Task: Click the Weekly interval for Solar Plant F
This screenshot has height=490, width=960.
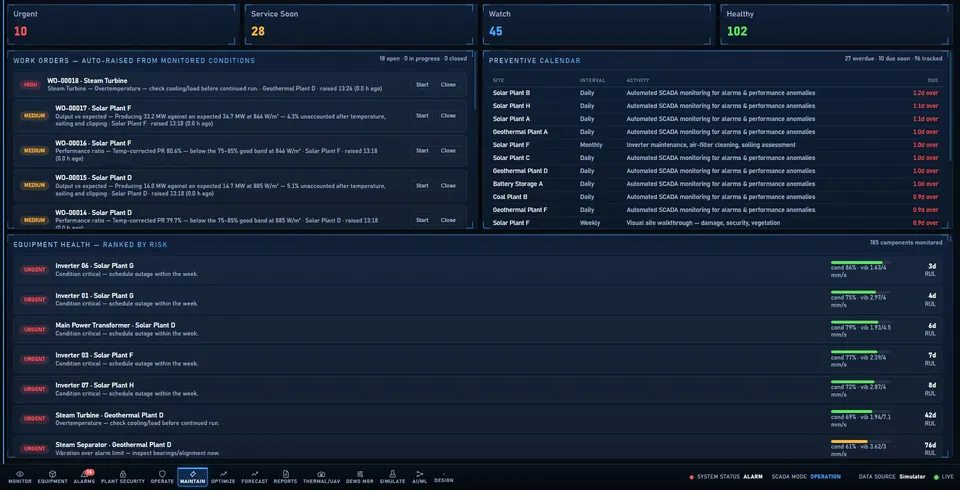Action: point(590,223)
